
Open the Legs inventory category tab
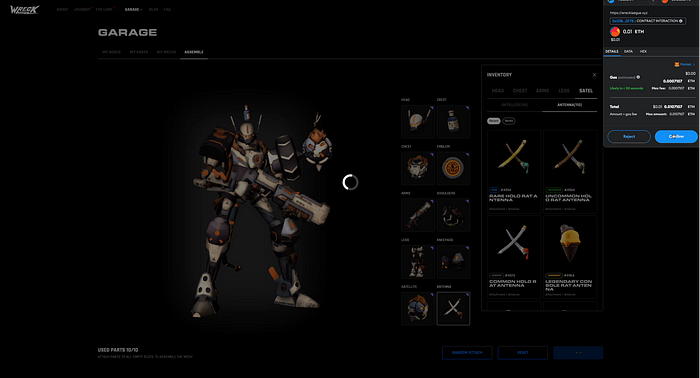[x=564, y=91]
